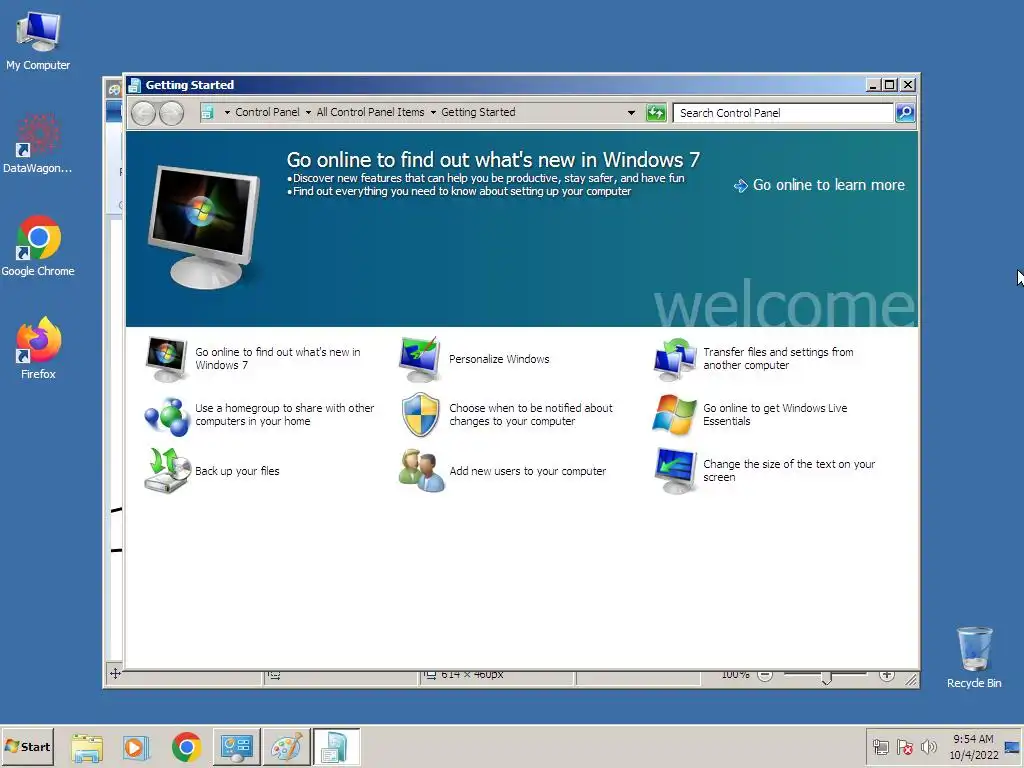Image resolution: width=1024 pixels, height=768 pixels.
Task: Open Choose when to be notified label
Action: [531, 415]
